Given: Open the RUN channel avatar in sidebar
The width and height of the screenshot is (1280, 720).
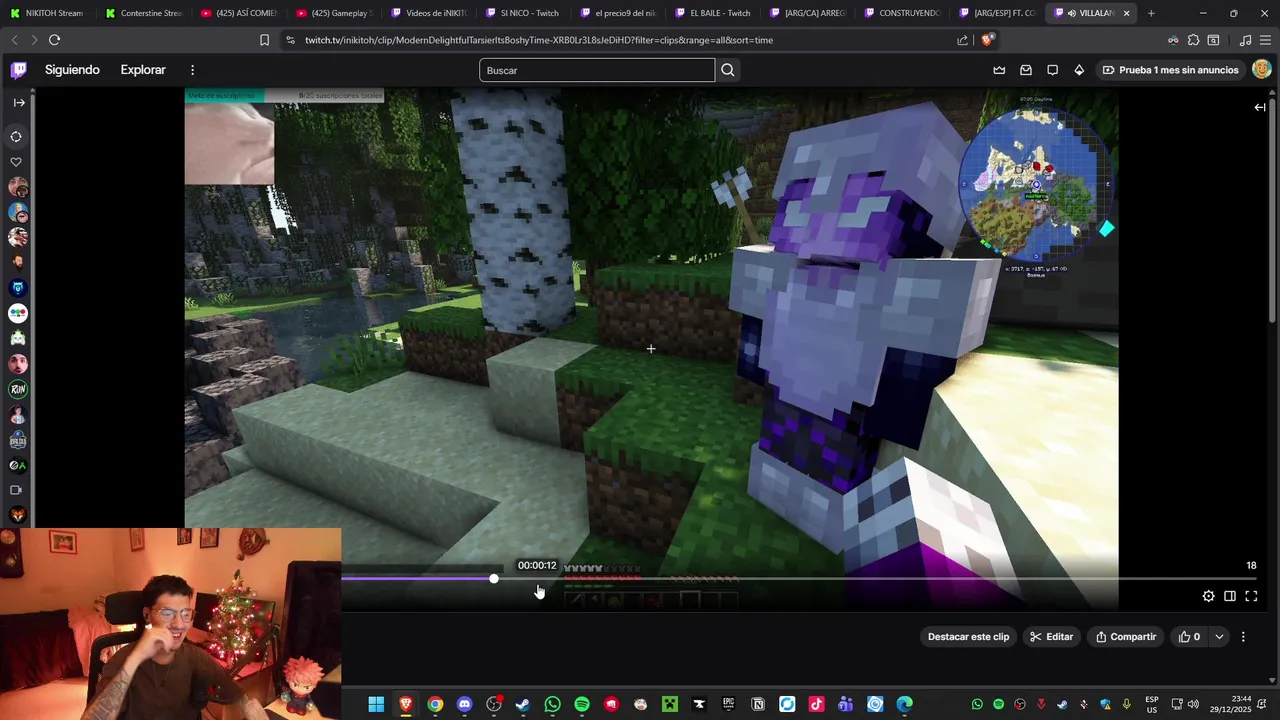Looking at the screenshot, I should (x=18, y=389).
